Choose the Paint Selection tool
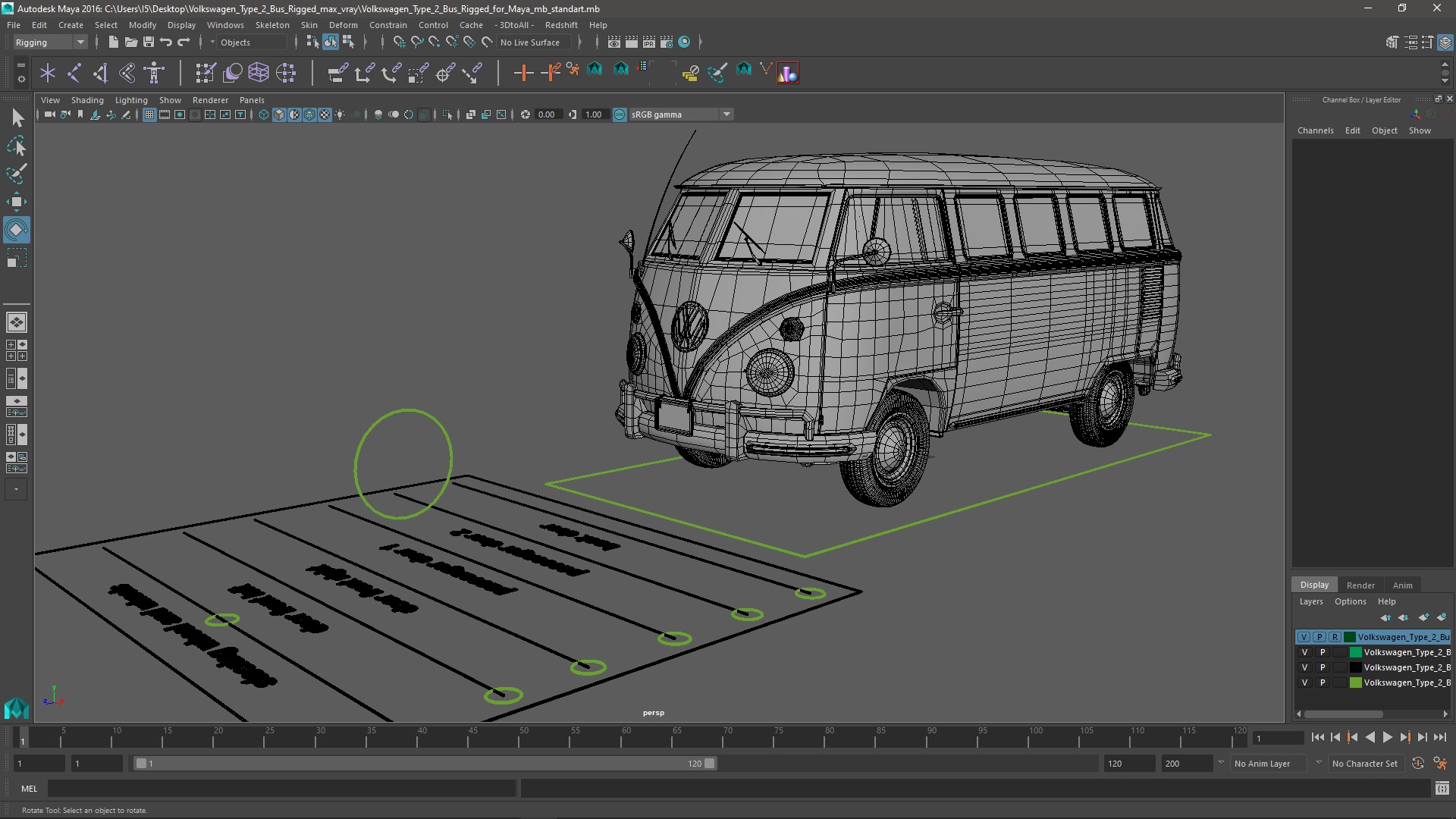The width and height of the screenshot is (1456, 819). (x=17, y=174)
